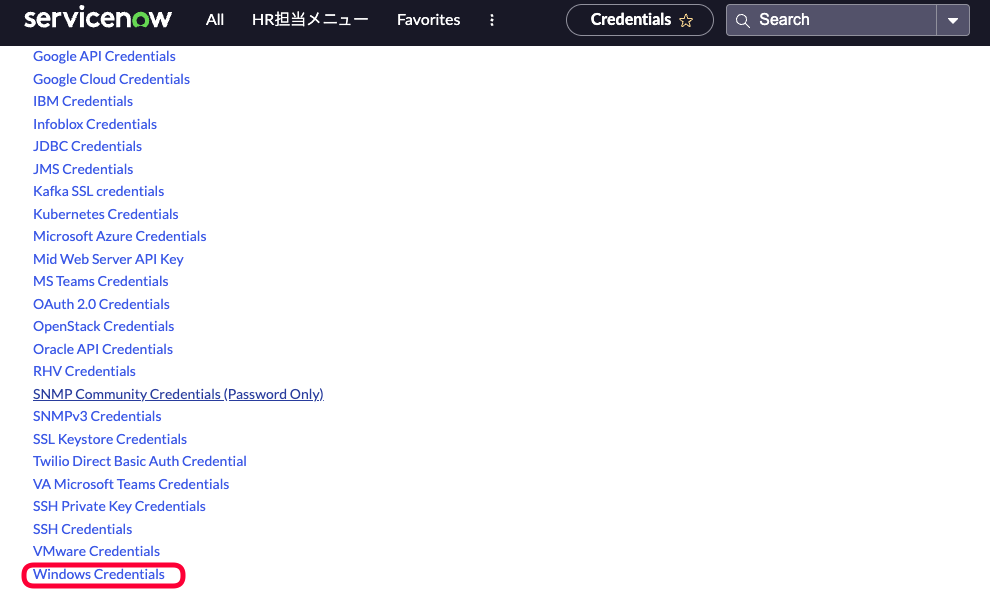Open MS Teams Credentials
This screenshot has width=990, height=594.
(x=100, y=281)
